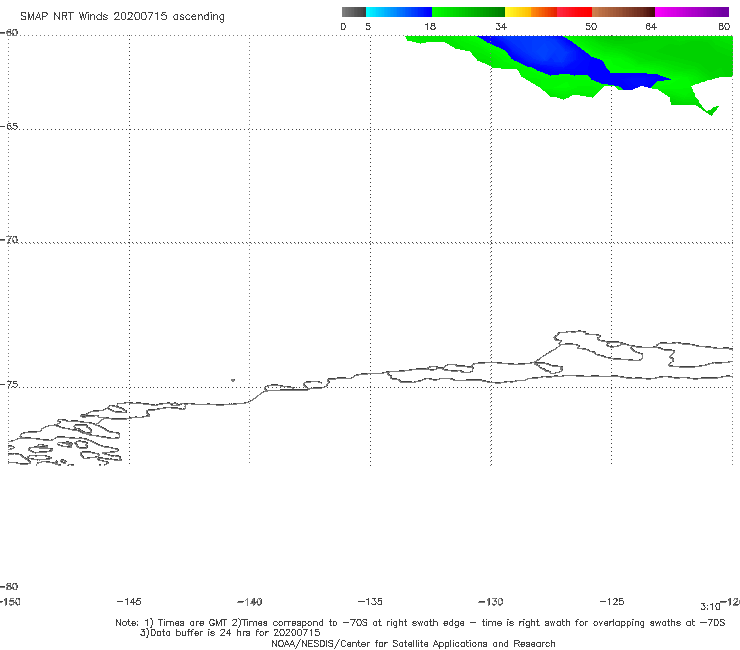Click the blue low-wind region on the map
Viewport: 740px width, 650px height.
pos(552,57)
